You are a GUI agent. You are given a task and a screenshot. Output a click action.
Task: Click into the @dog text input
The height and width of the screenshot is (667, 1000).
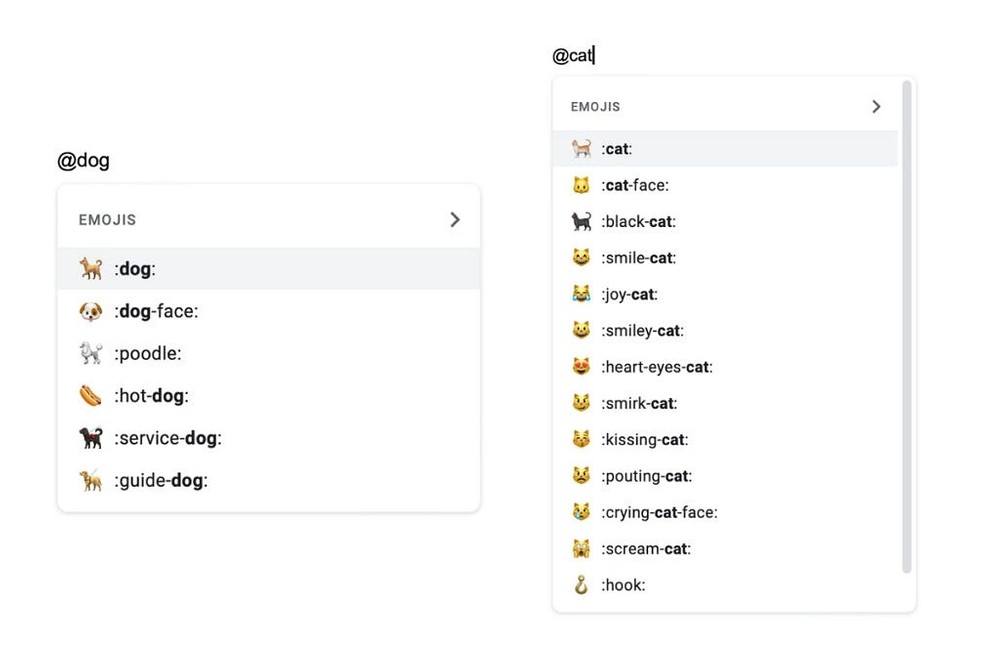tap(84, 161)
